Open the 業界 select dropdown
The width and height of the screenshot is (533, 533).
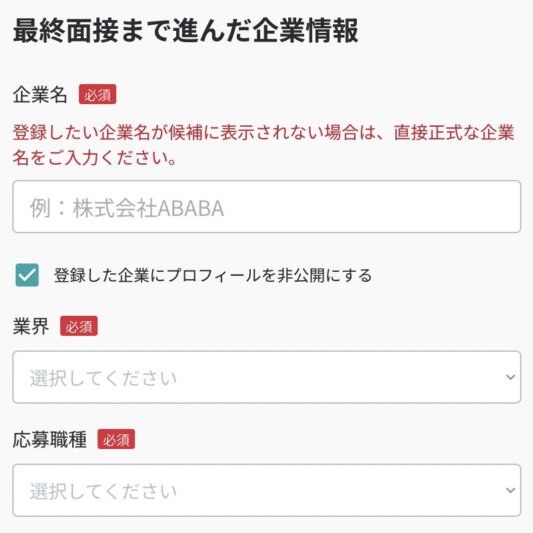[266, 377]
